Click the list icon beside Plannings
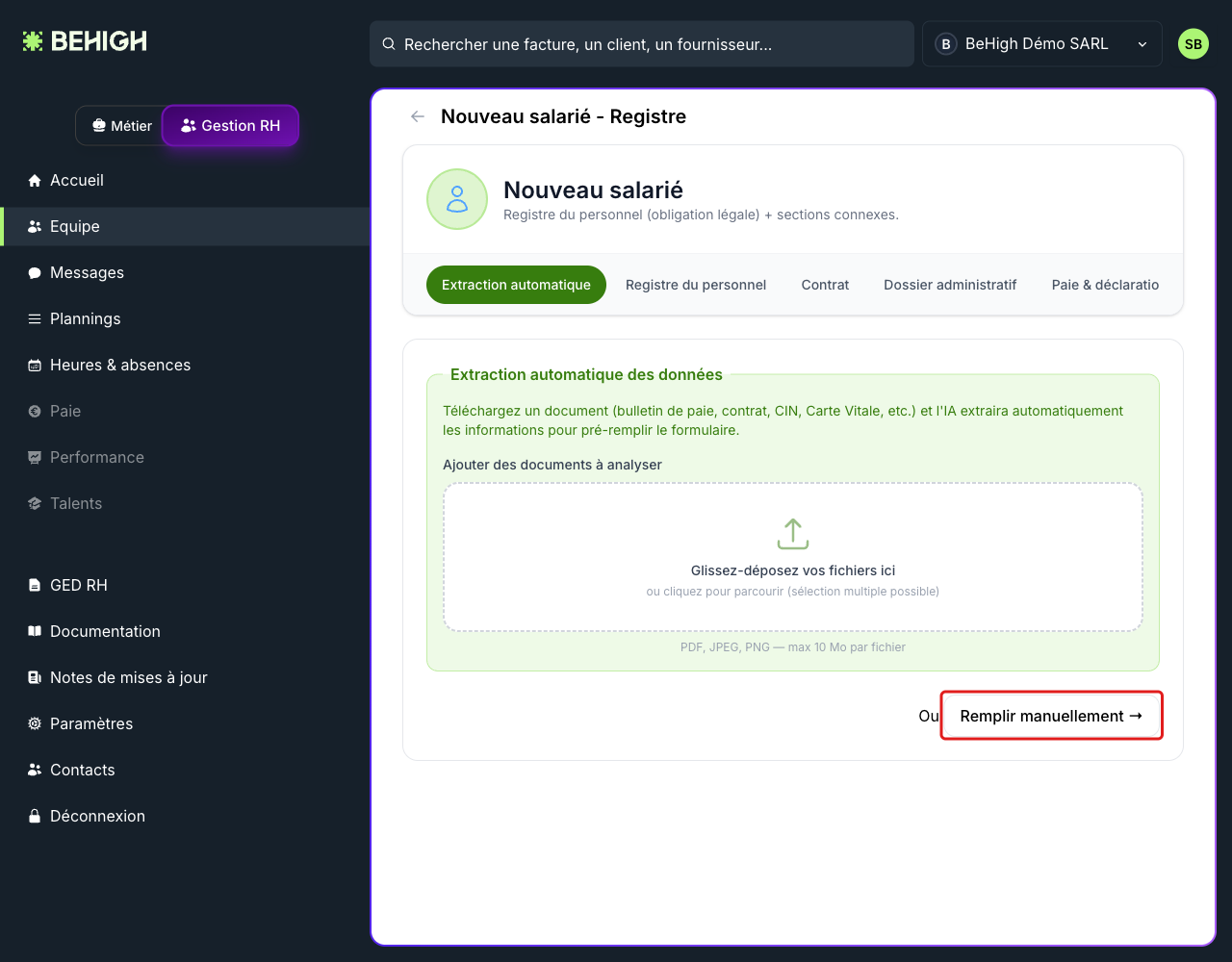Viewport: 1232px width, 962px height. click(35, 319)
